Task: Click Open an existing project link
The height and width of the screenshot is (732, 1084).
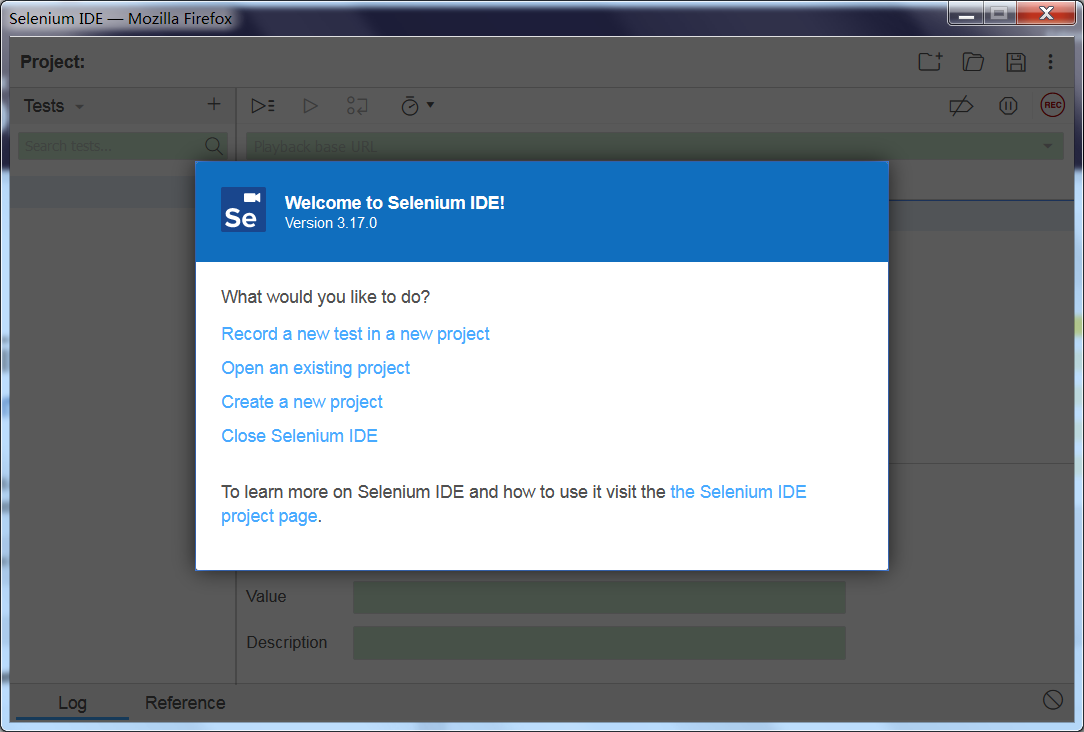Action: tap(315, 368)
